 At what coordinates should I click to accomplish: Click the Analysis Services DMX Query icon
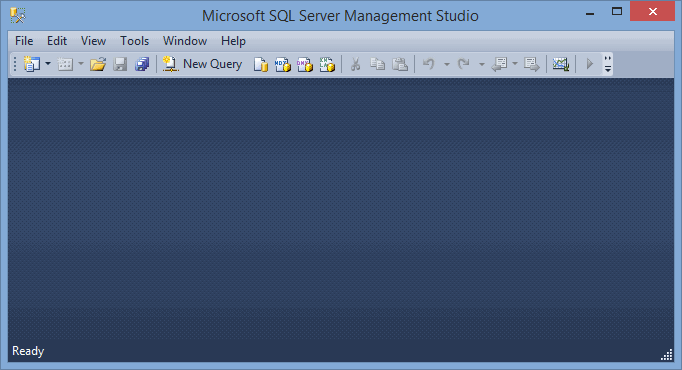tap(304, 64)
